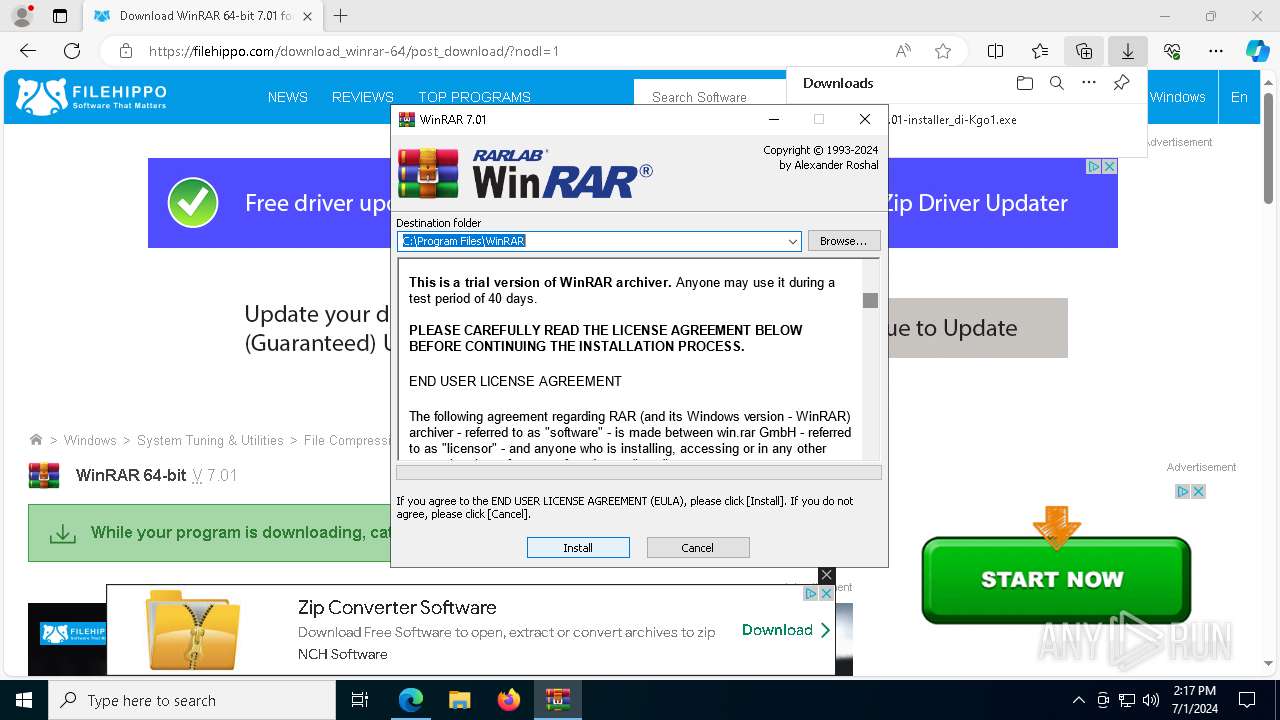
Task: Open the downloads folder from the Downloads panel
Action: pos(1024,83)
